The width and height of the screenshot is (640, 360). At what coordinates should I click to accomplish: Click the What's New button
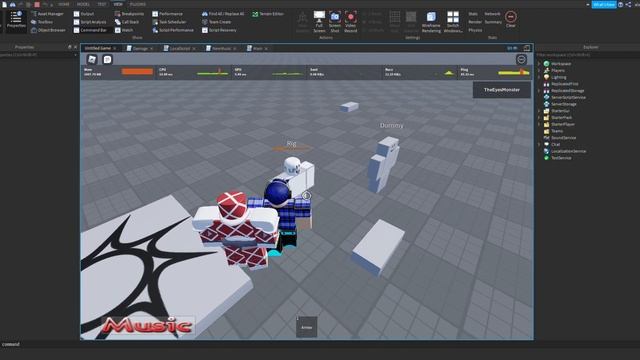click(604, 4)
